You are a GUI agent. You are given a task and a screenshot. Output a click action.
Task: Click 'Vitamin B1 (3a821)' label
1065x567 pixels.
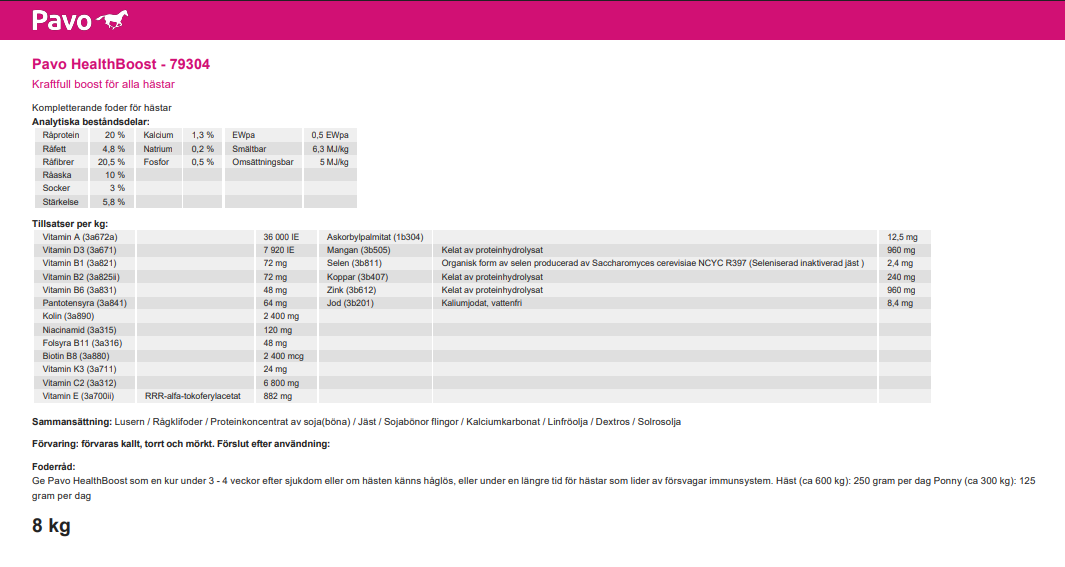(79, 263)
